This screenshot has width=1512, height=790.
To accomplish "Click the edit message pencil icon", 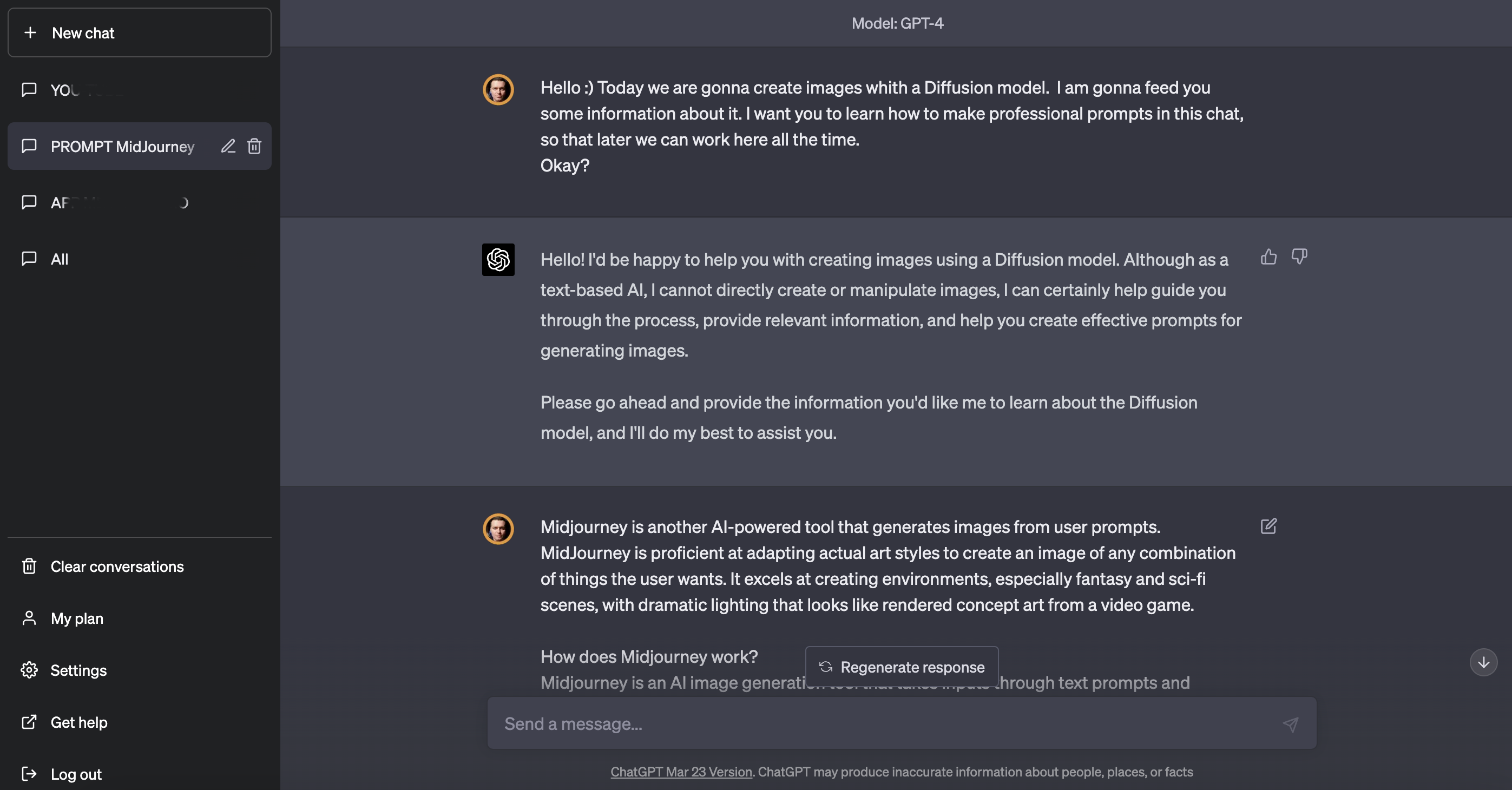I will point(1268,526).
